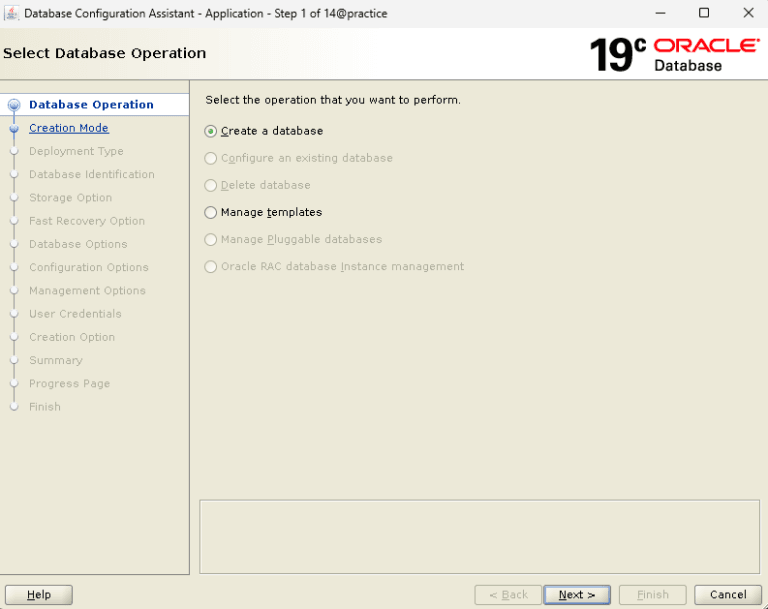The width and height of the screenshot is (768, 609).
Task: Click the disabled Back button
Action: click(508, 595)
